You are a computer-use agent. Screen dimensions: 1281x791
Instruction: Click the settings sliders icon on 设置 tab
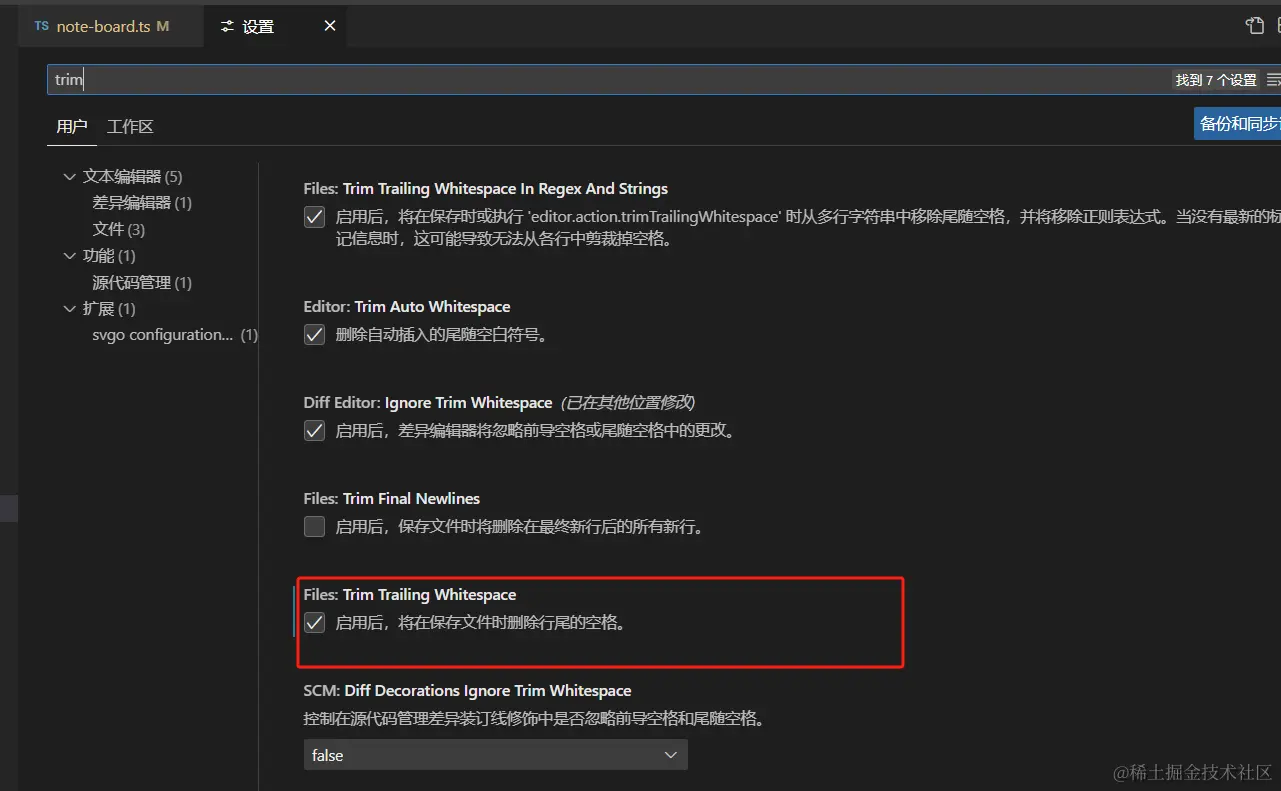227,26
